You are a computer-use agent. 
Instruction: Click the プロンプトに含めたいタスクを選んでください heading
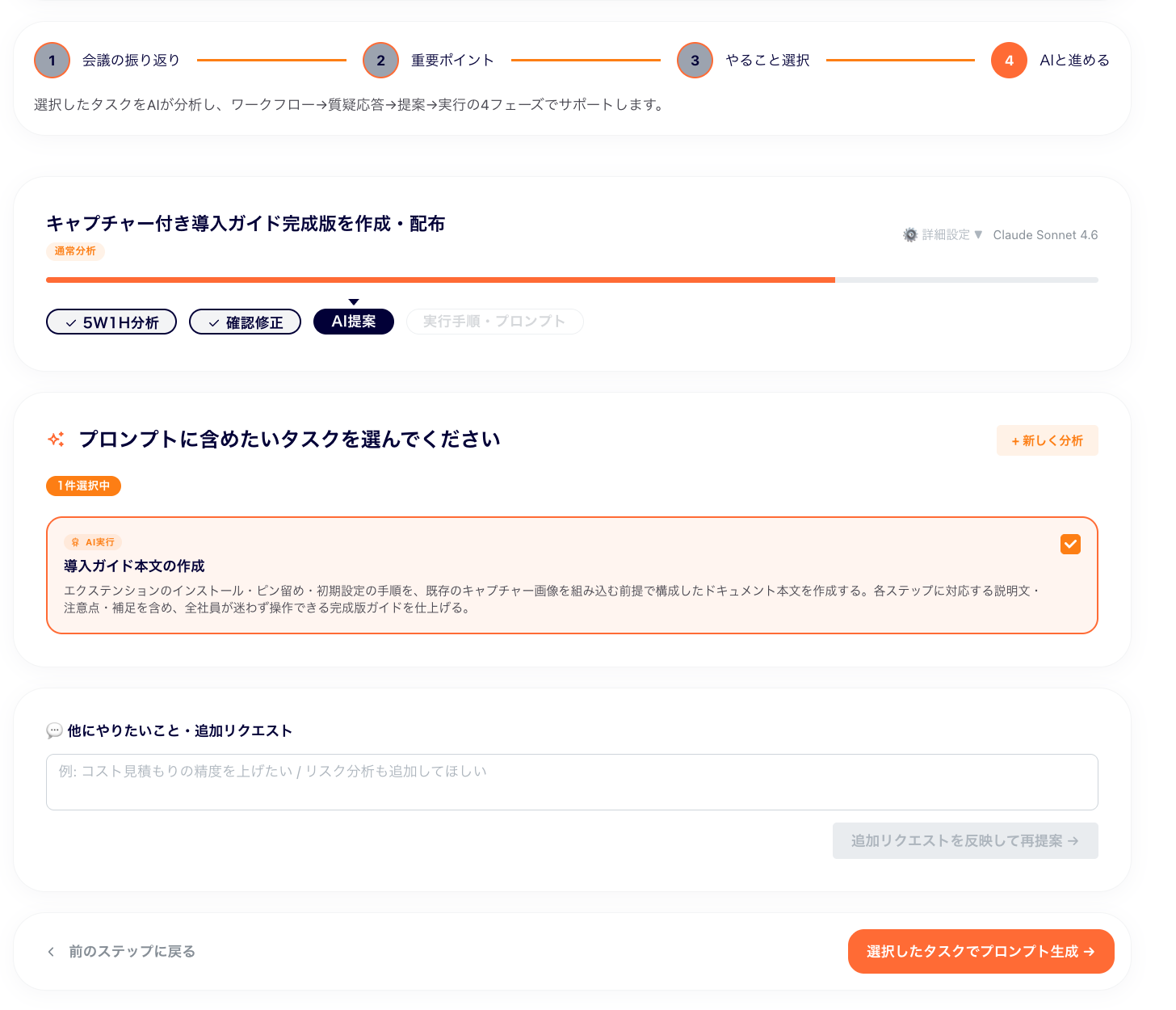click(x=289, y=440)
